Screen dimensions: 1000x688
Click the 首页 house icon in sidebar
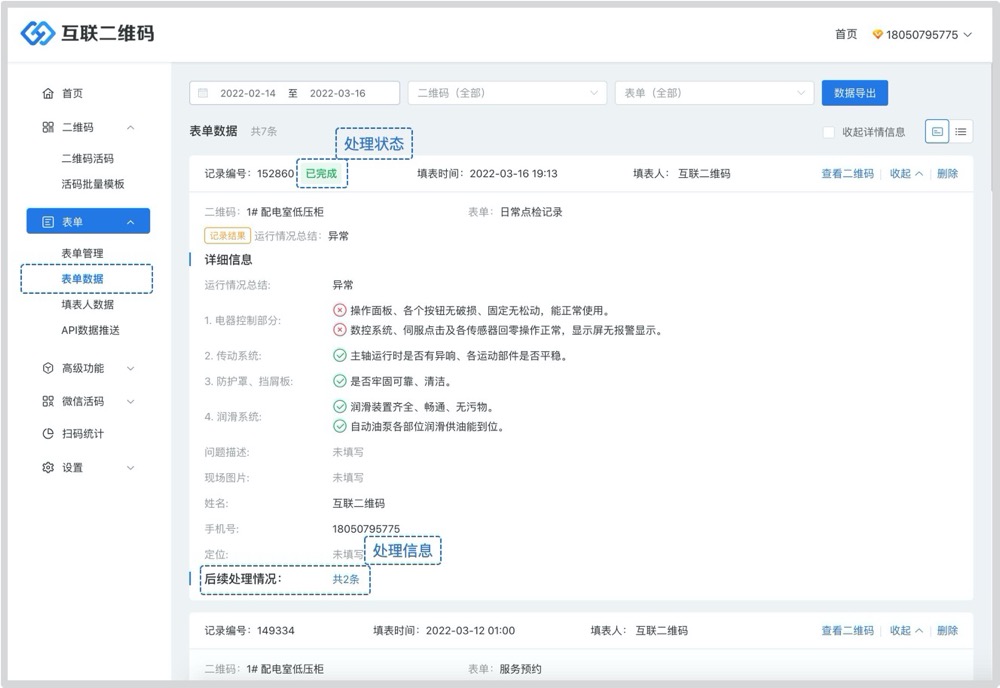pyautogui.click(x=48, y=94)
